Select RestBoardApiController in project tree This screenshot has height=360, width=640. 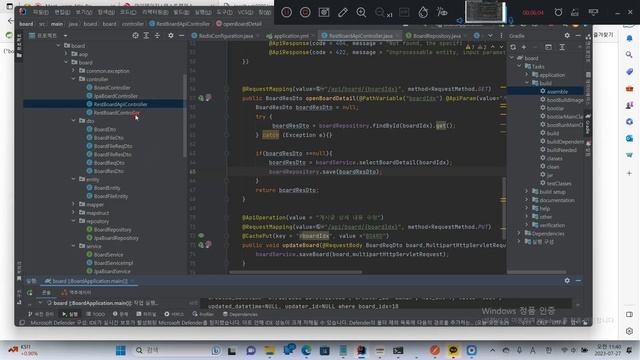[120, 104]
